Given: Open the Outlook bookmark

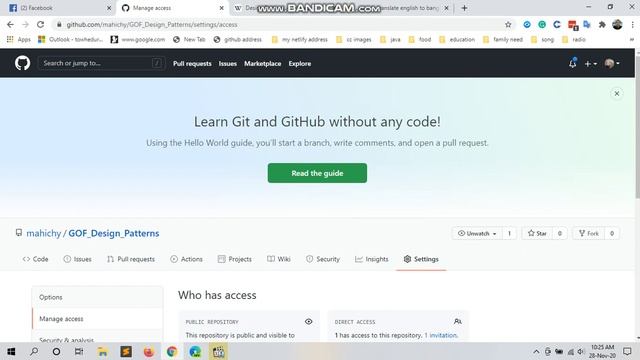Looking at the screenshot, I should point(70,40).
